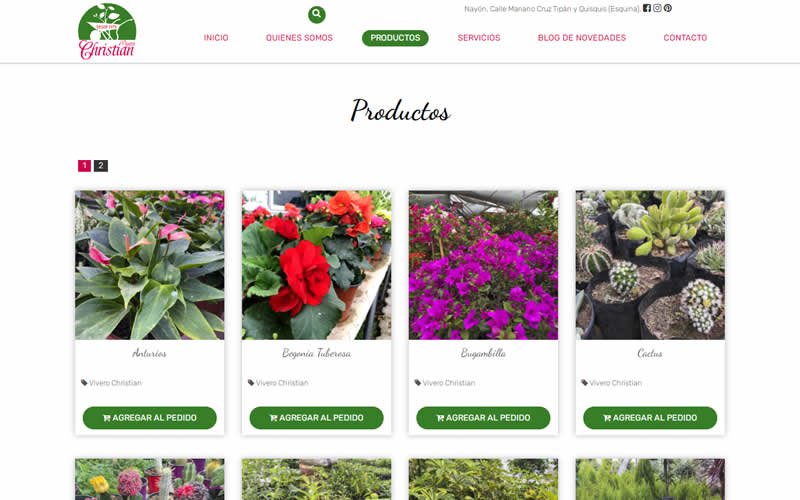Open the Facebook icon in header
This screenshot has height=500, width=800.
[x=646, y=8]
